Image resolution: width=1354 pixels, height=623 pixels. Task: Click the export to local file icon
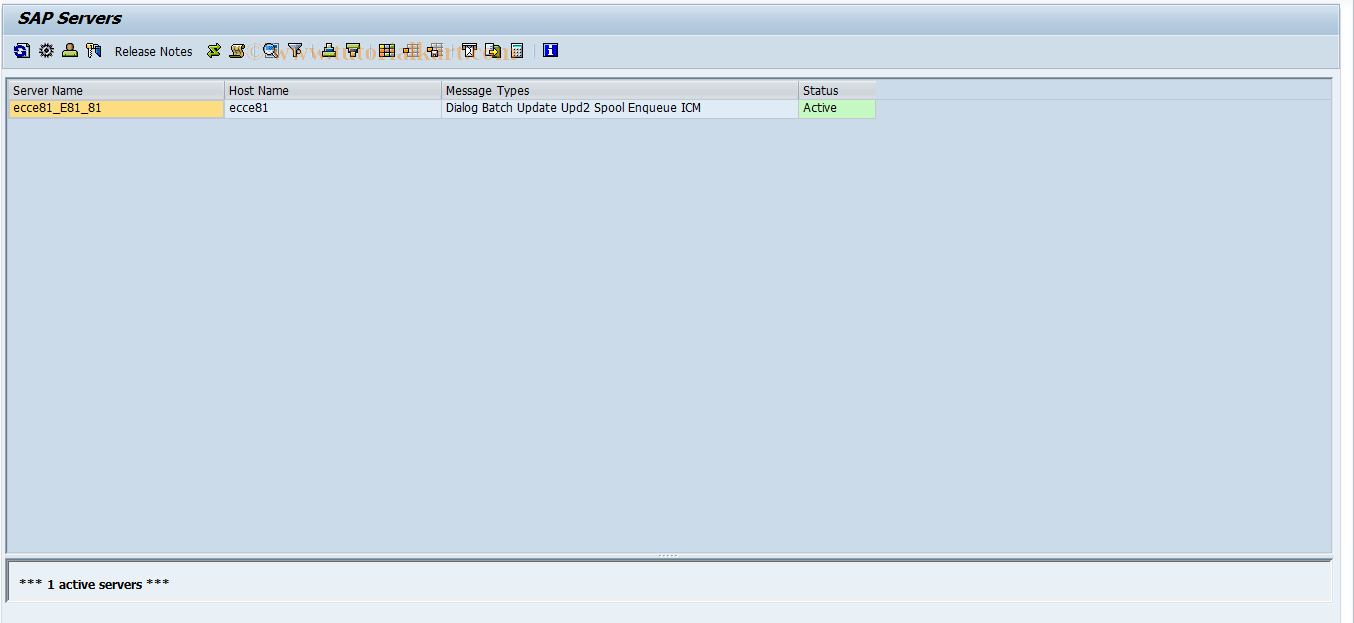(493, 50)
